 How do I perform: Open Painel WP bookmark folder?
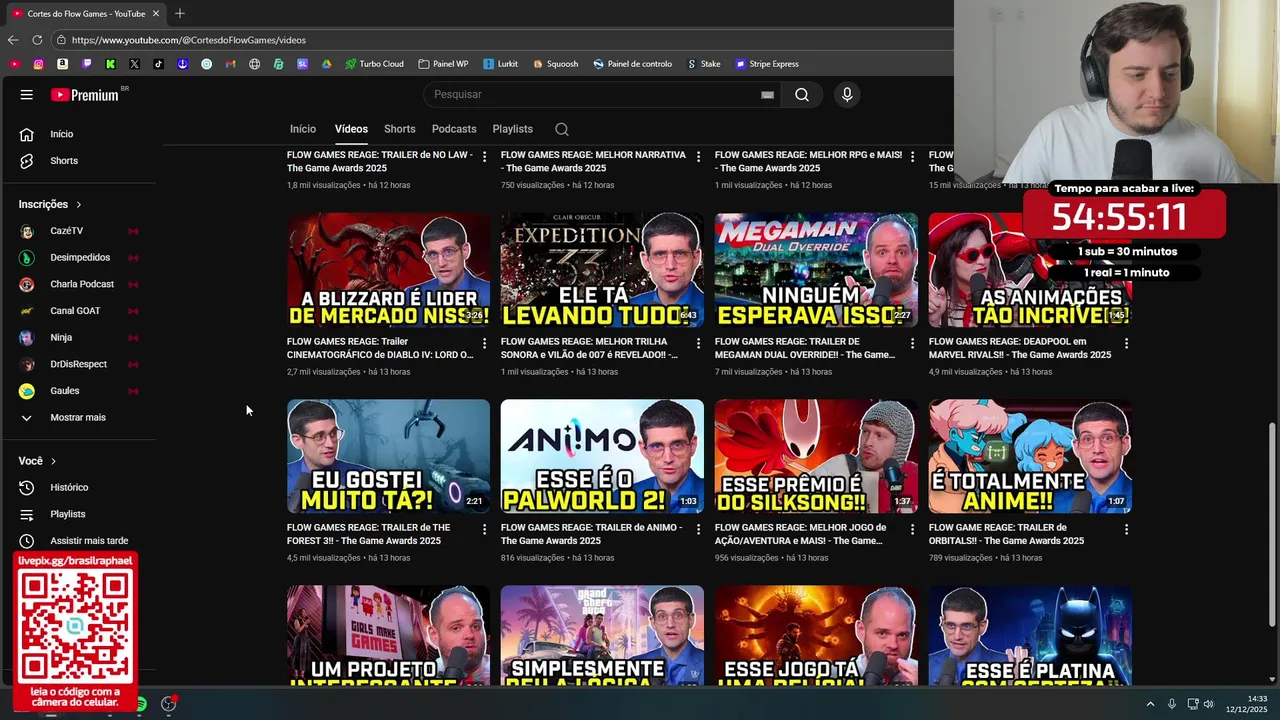click(443, 64)
